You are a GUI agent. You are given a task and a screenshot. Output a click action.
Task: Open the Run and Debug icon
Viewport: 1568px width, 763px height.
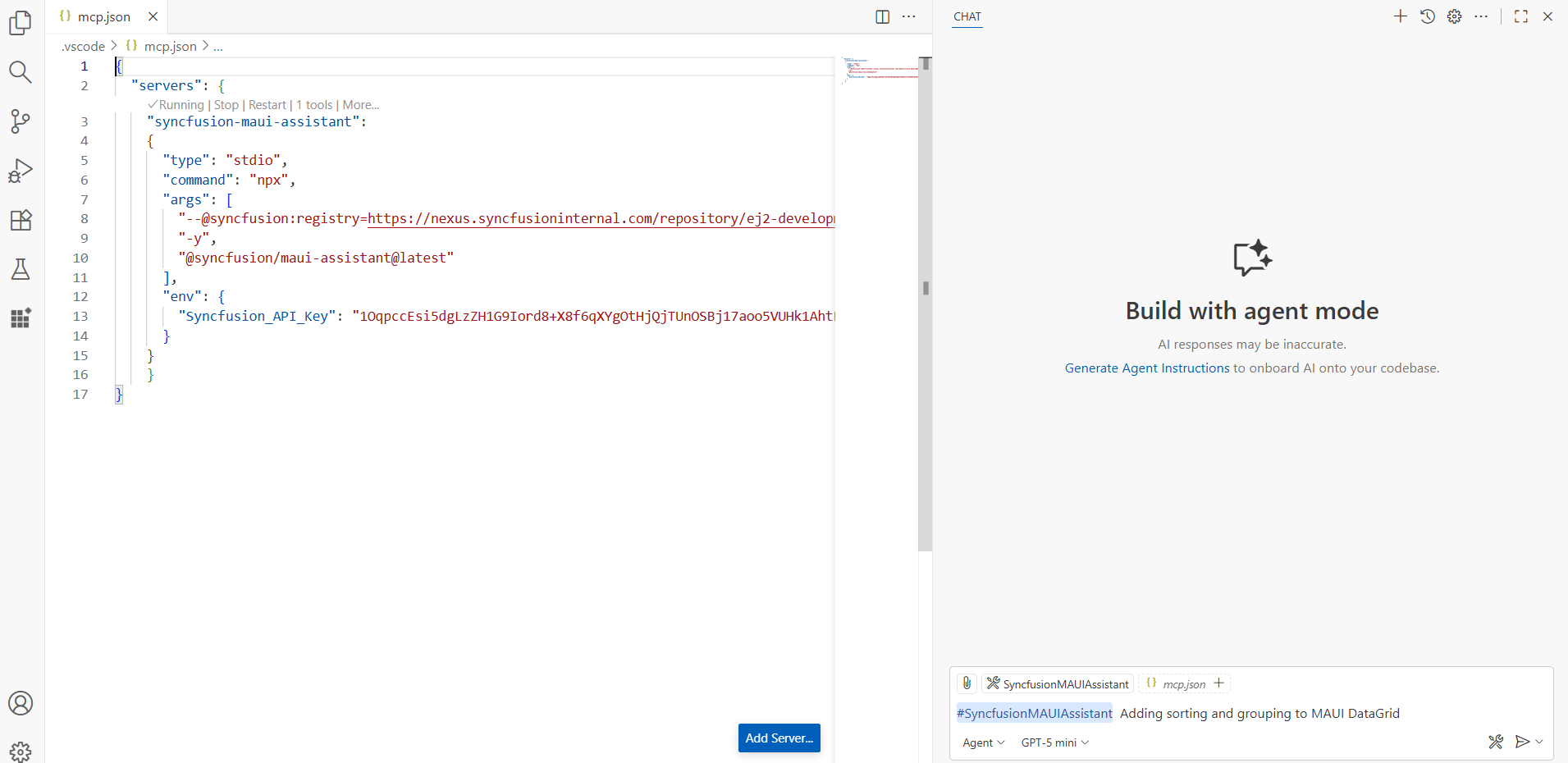20,171
